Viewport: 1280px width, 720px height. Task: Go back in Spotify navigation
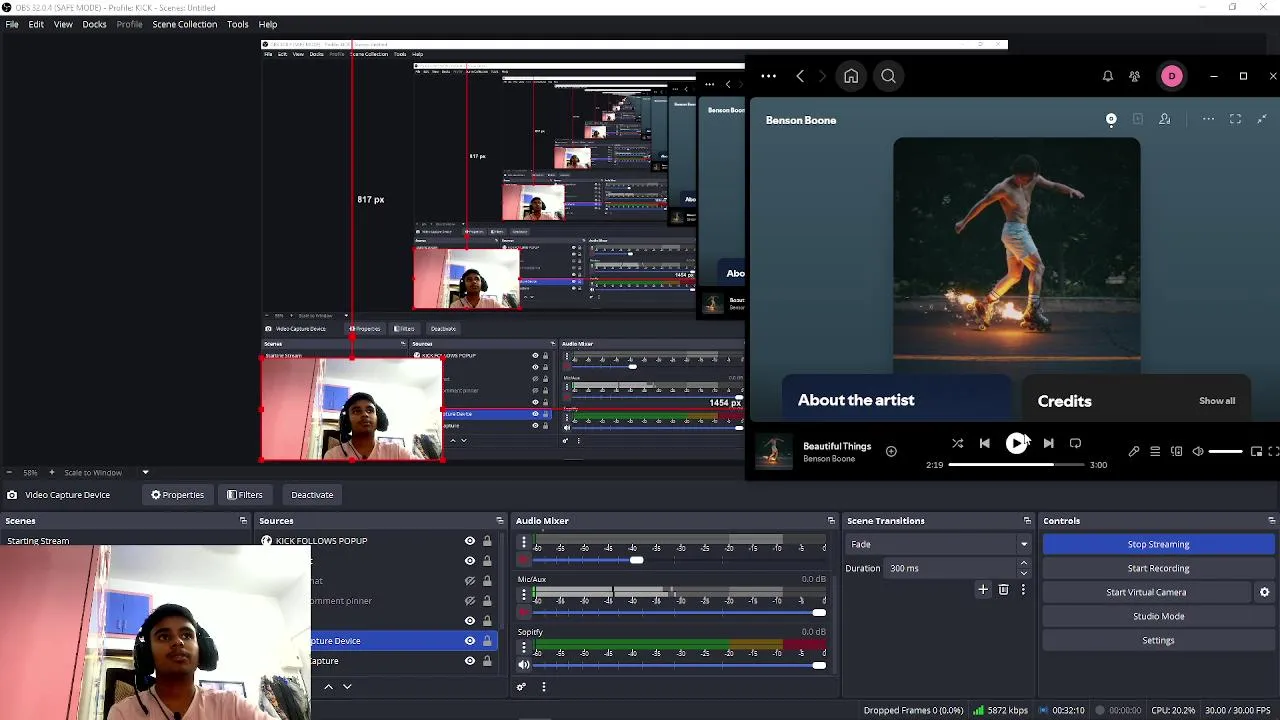click(x=800, y=76)
